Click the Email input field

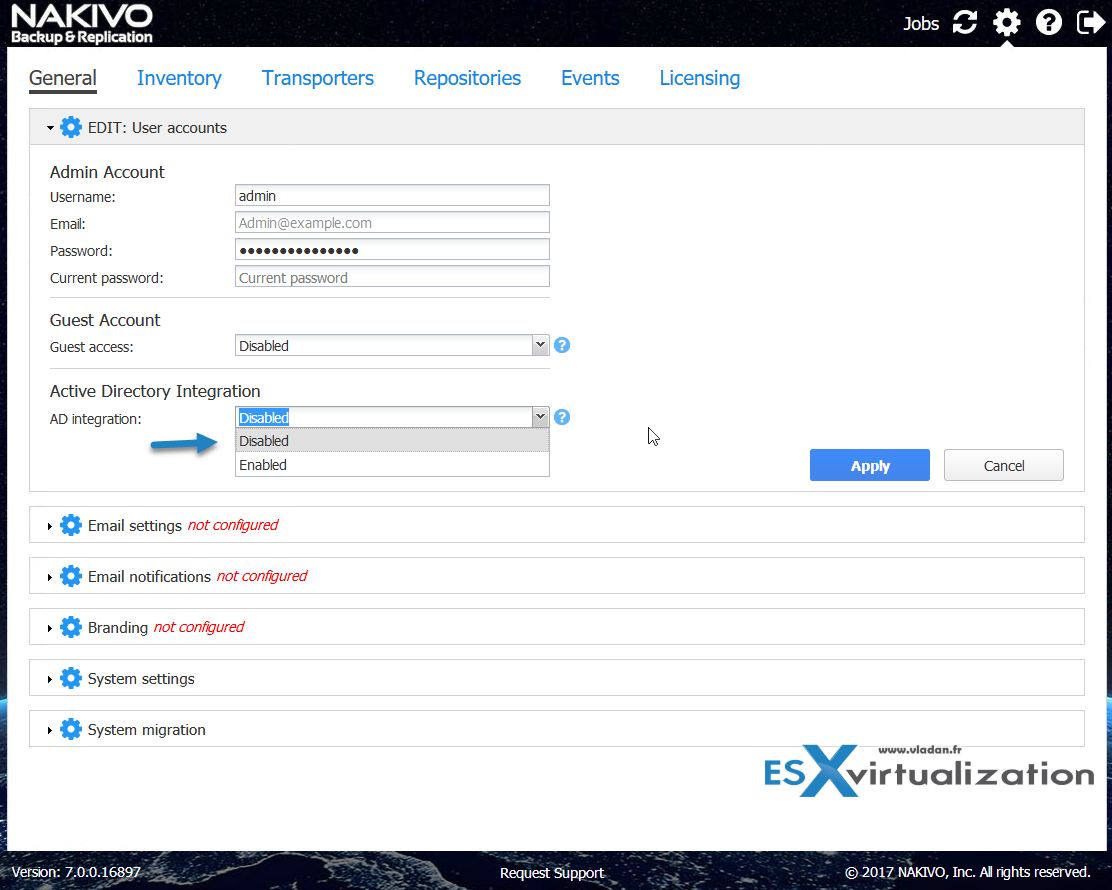[392, 223]
